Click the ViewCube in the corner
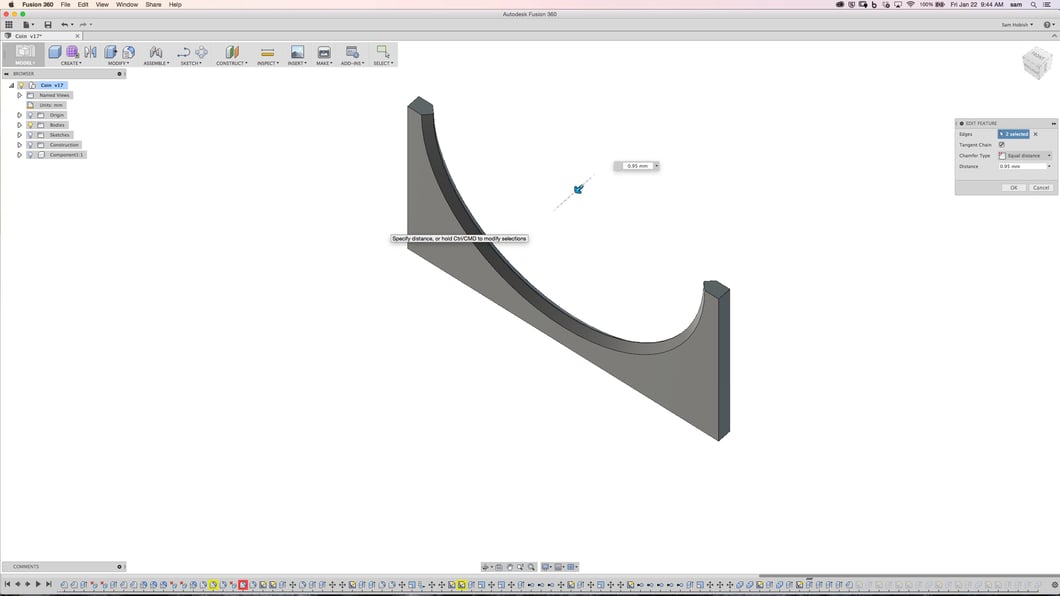This screenshot has width=1060, height=596. pos(1035,65)
